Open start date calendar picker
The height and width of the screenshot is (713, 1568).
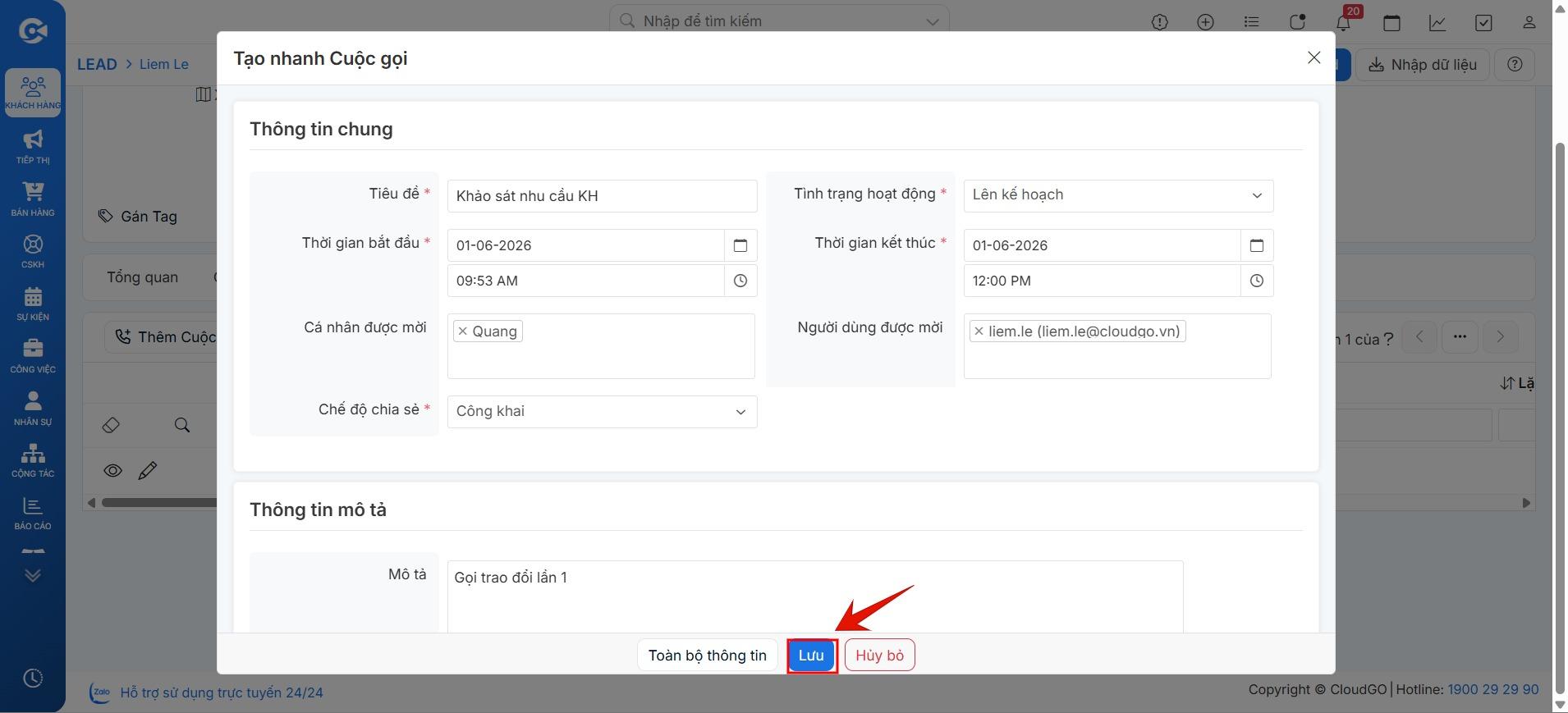(740, 245)
